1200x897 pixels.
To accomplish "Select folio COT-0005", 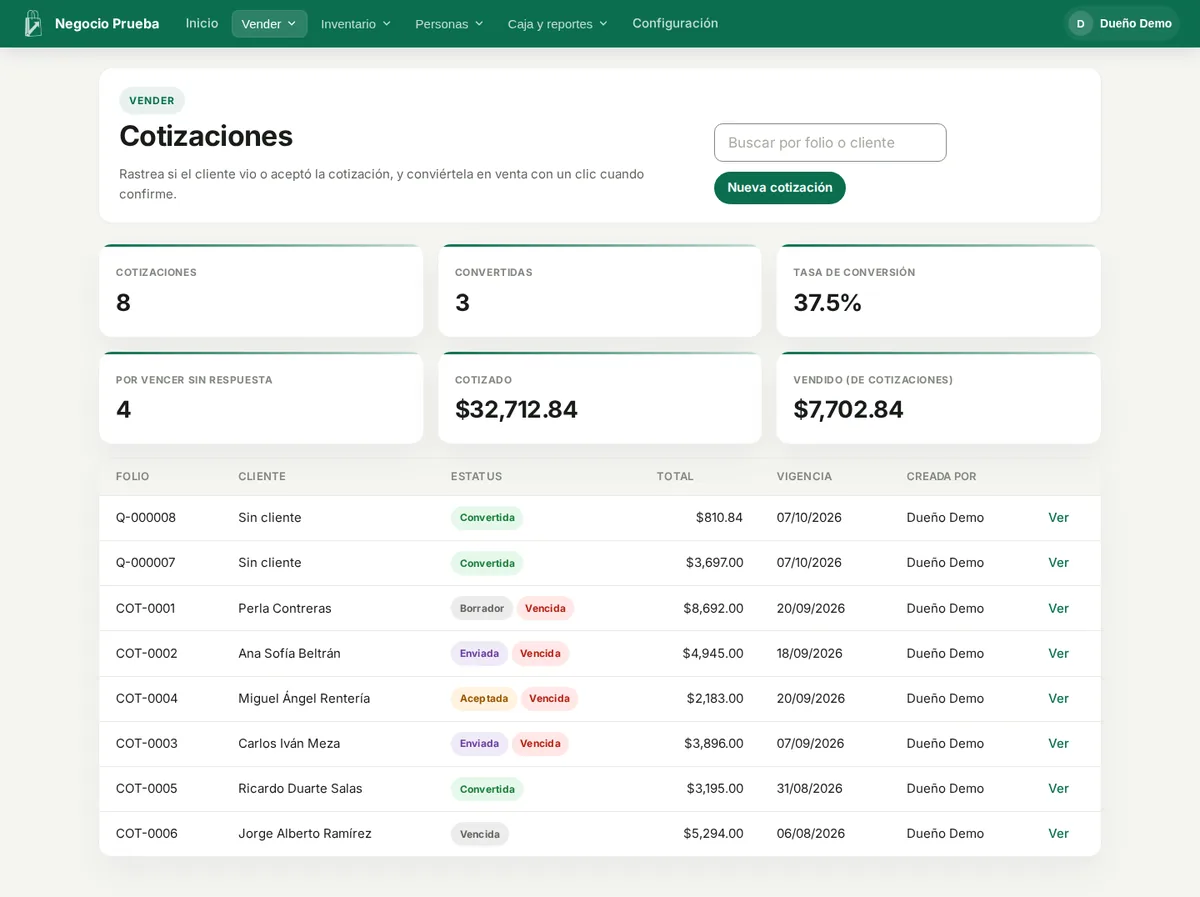I will click(147, 788).
